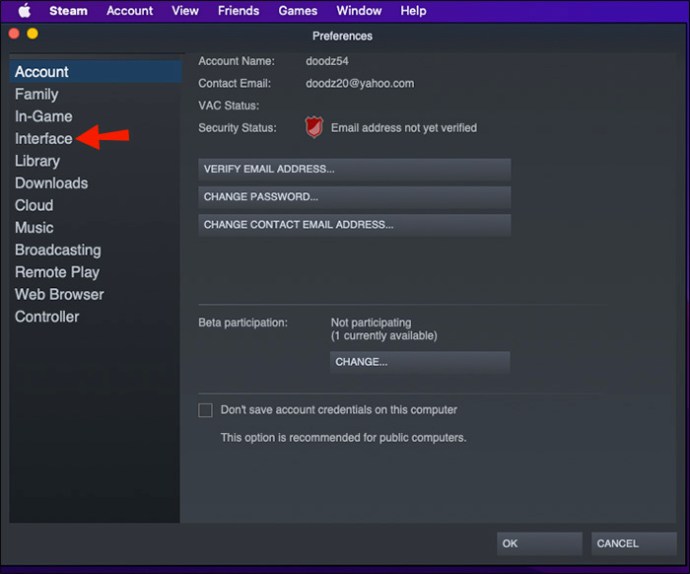Click Verify Email Address button
Screen dimensions: 690x574
[x=354, y=169]
